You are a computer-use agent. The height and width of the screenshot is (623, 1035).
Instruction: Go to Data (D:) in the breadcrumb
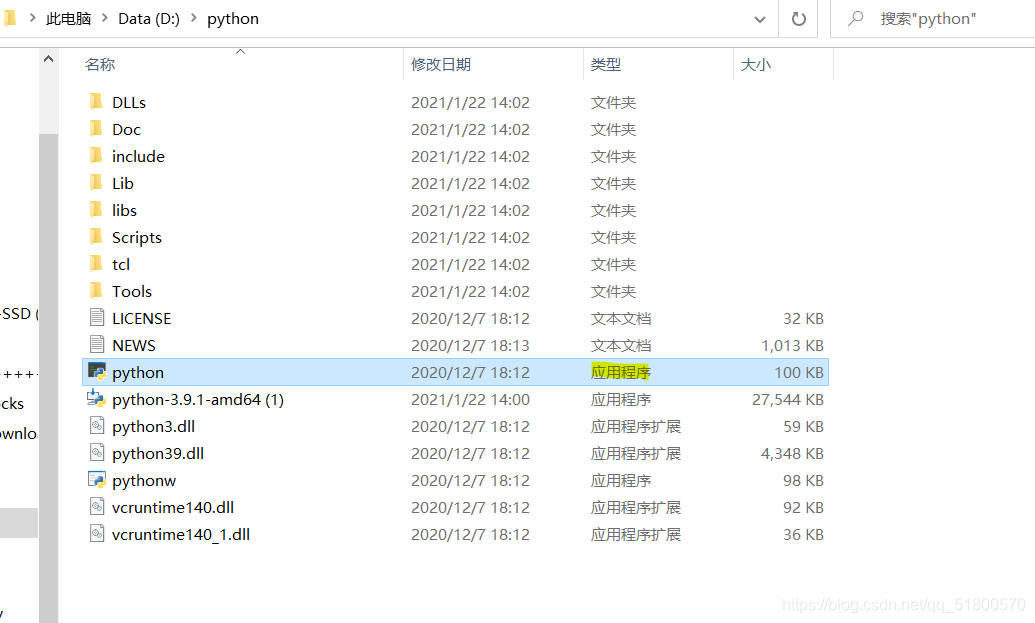149,18
